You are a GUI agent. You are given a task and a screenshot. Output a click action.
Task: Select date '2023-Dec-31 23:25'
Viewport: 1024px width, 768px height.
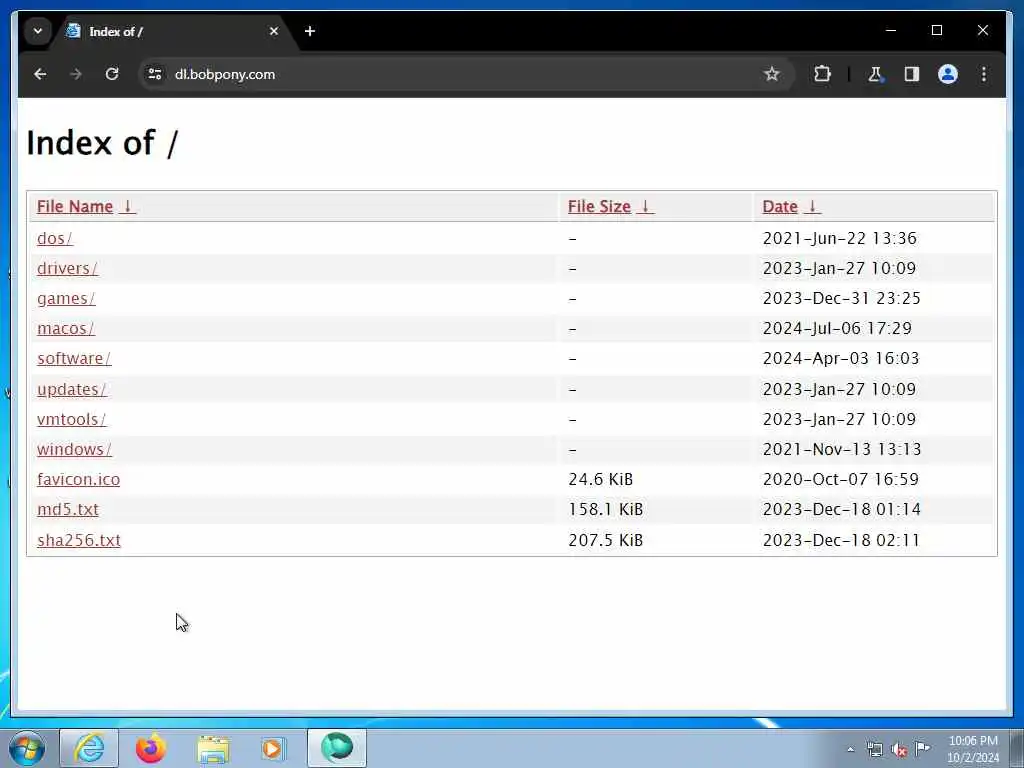click(x=842, y=298)
